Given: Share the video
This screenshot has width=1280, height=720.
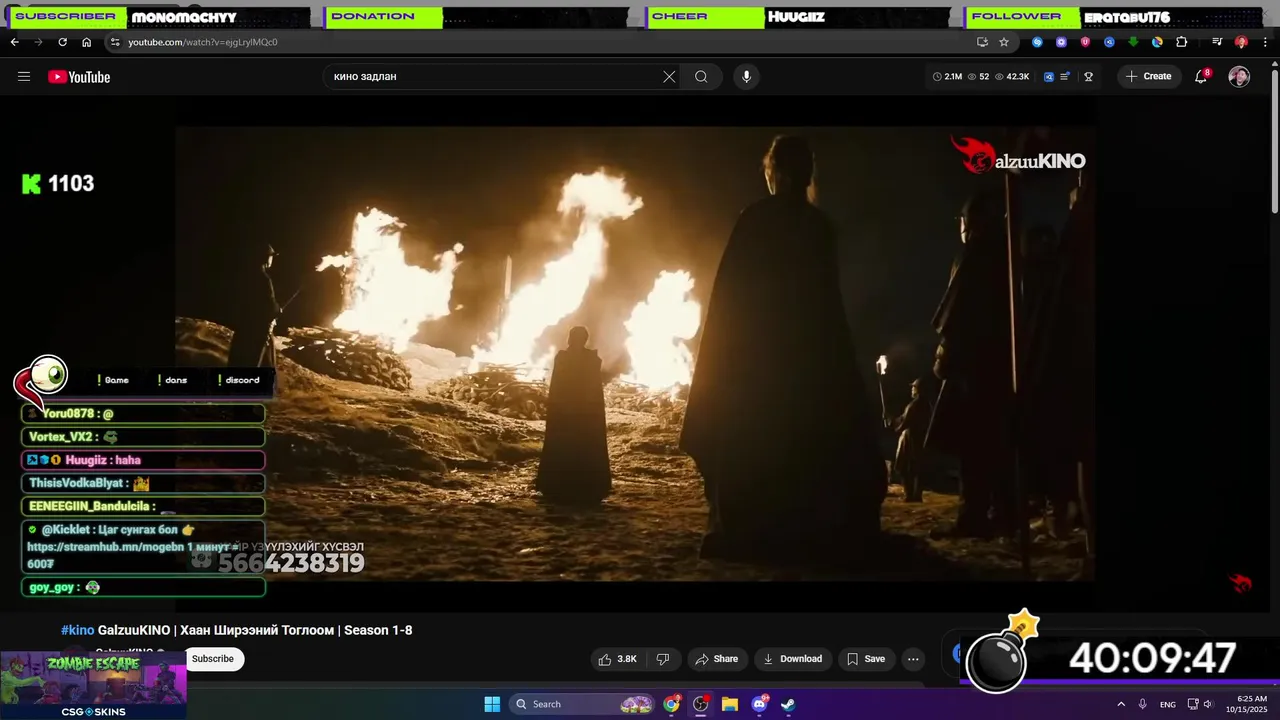Looking at the screenshot, I should (716, 659).
